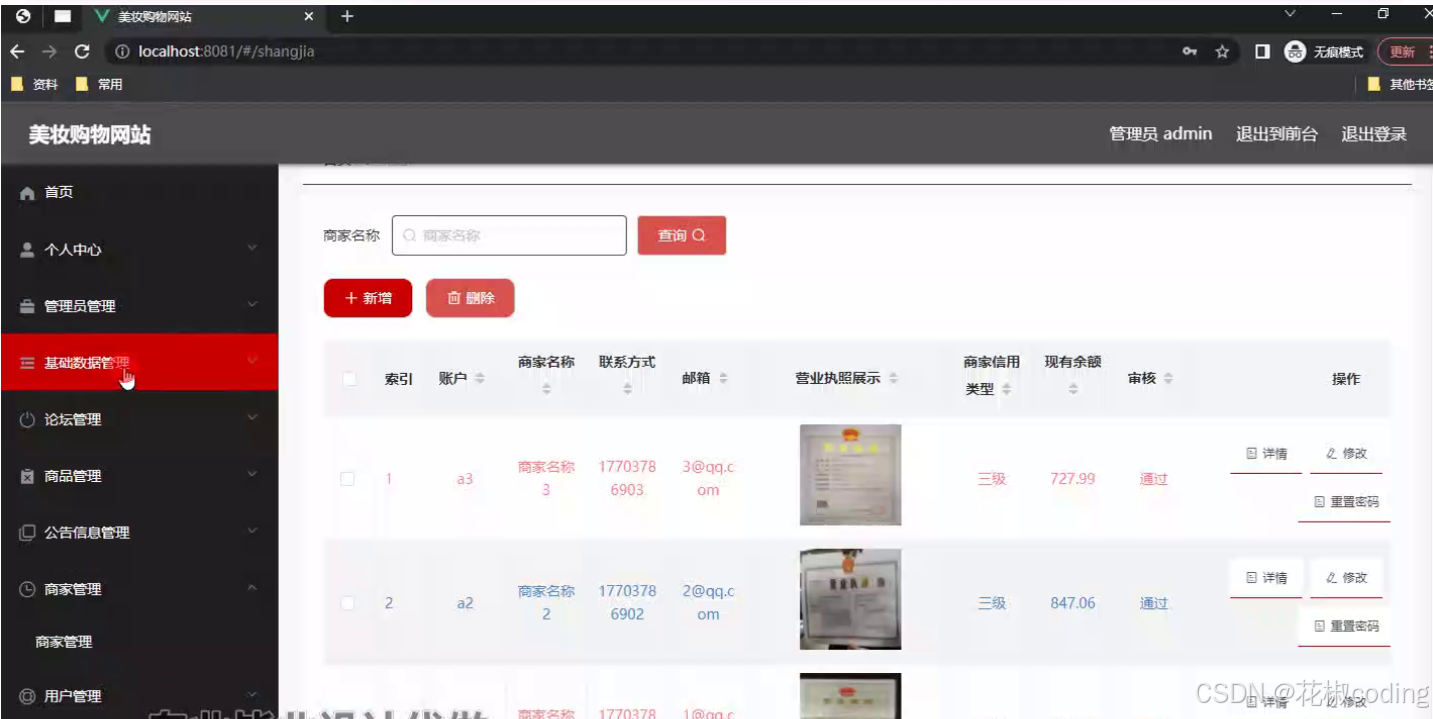
Task: Click the clock icon beside 商家管理 menu
Action: click(28, 590)
